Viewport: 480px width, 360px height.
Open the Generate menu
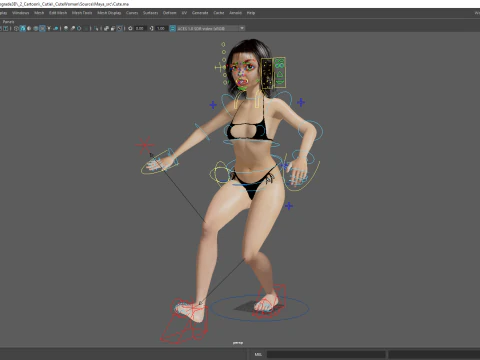coord(200,13)
